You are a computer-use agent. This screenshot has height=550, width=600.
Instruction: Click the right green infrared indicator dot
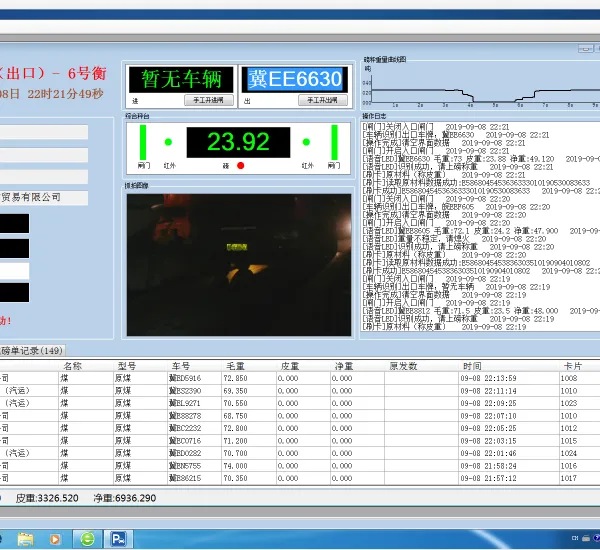(306, 142)
